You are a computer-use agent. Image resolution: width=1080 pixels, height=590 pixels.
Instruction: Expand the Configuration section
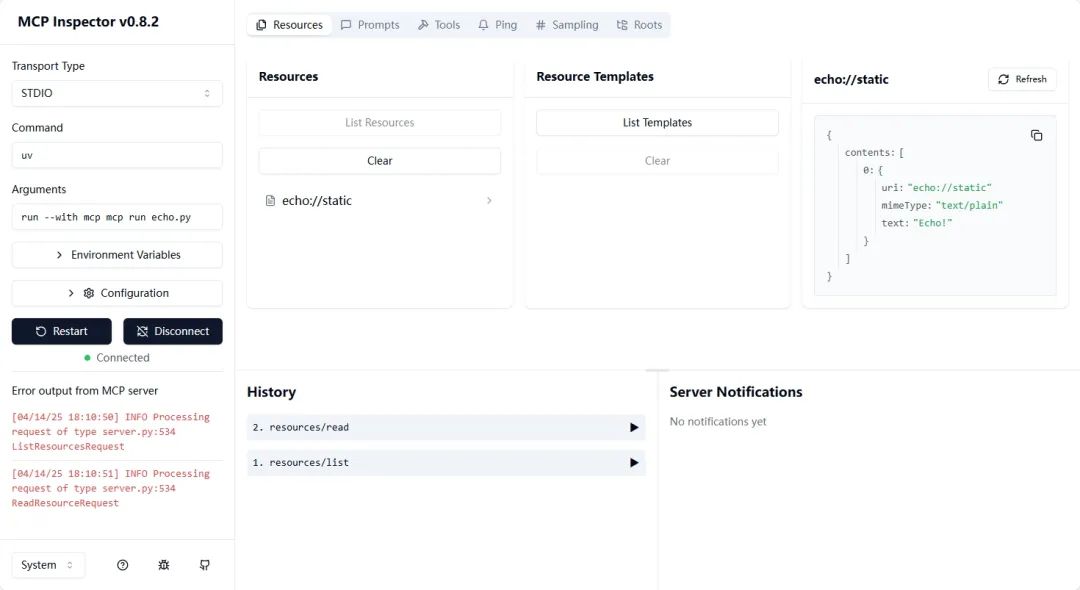click(x=117, y=293)
